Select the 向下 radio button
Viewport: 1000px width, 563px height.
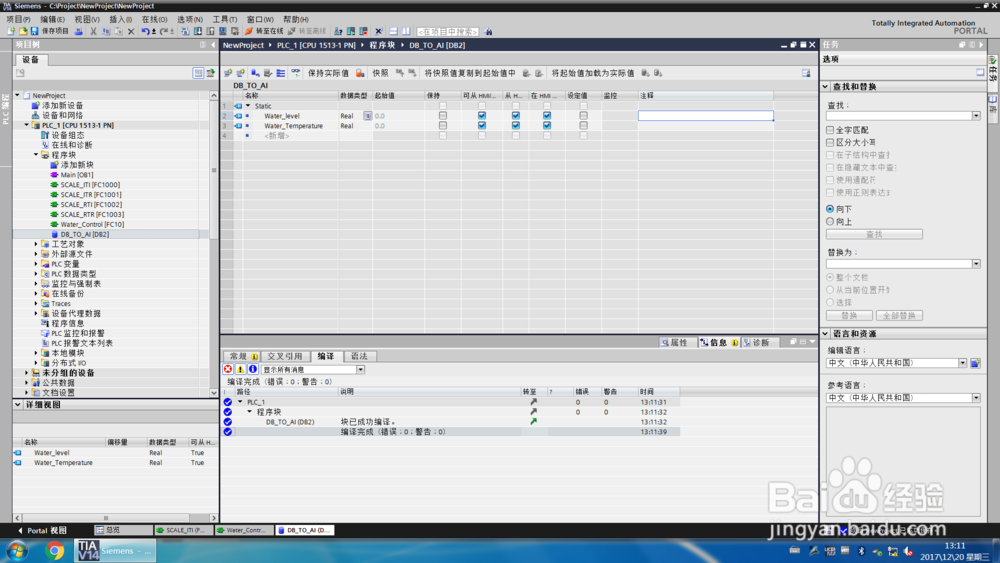(x=830, y=209)
